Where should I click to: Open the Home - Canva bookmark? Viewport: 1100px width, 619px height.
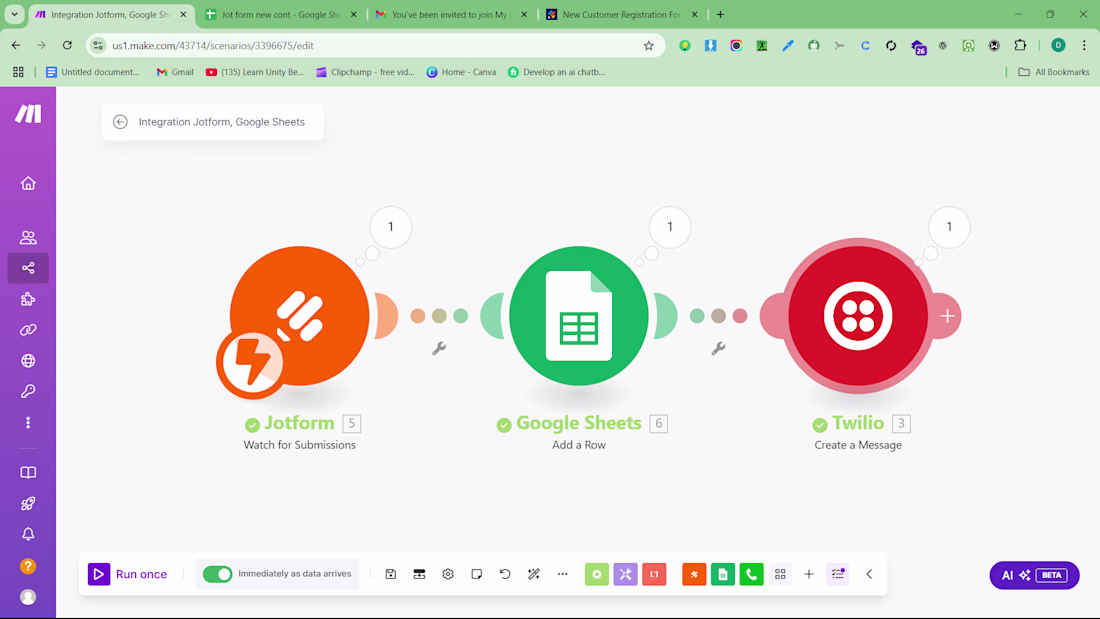461,72
